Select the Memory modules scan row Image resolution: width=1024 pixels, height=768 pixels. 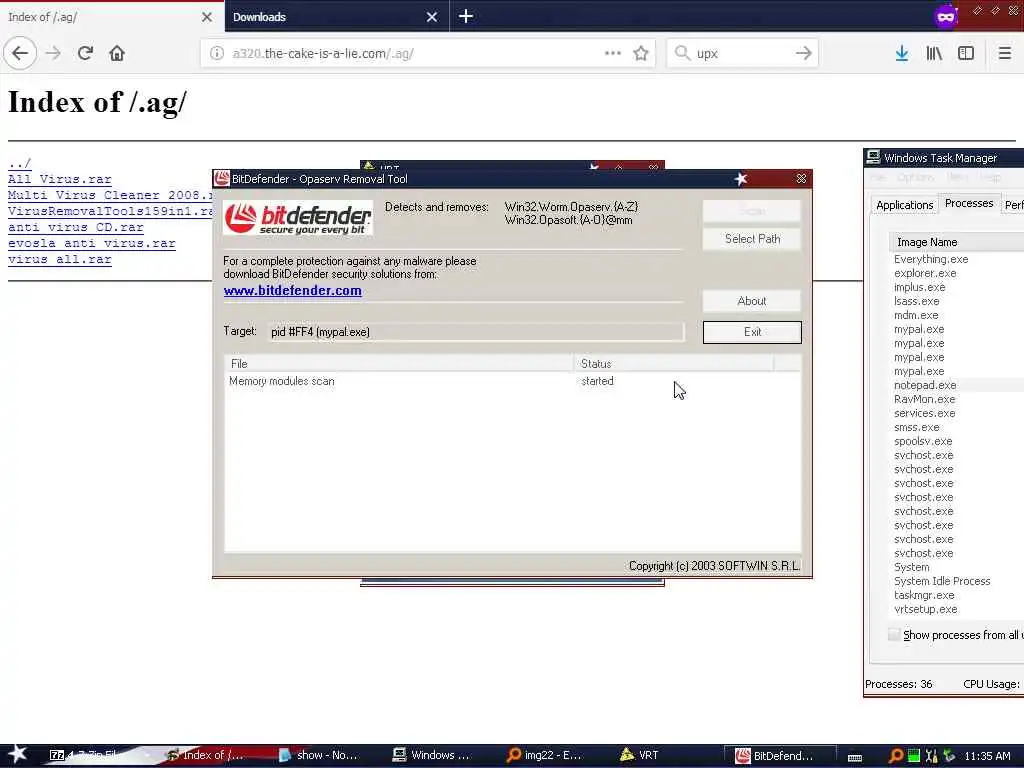pyautogui.click(x=513, y=381)
